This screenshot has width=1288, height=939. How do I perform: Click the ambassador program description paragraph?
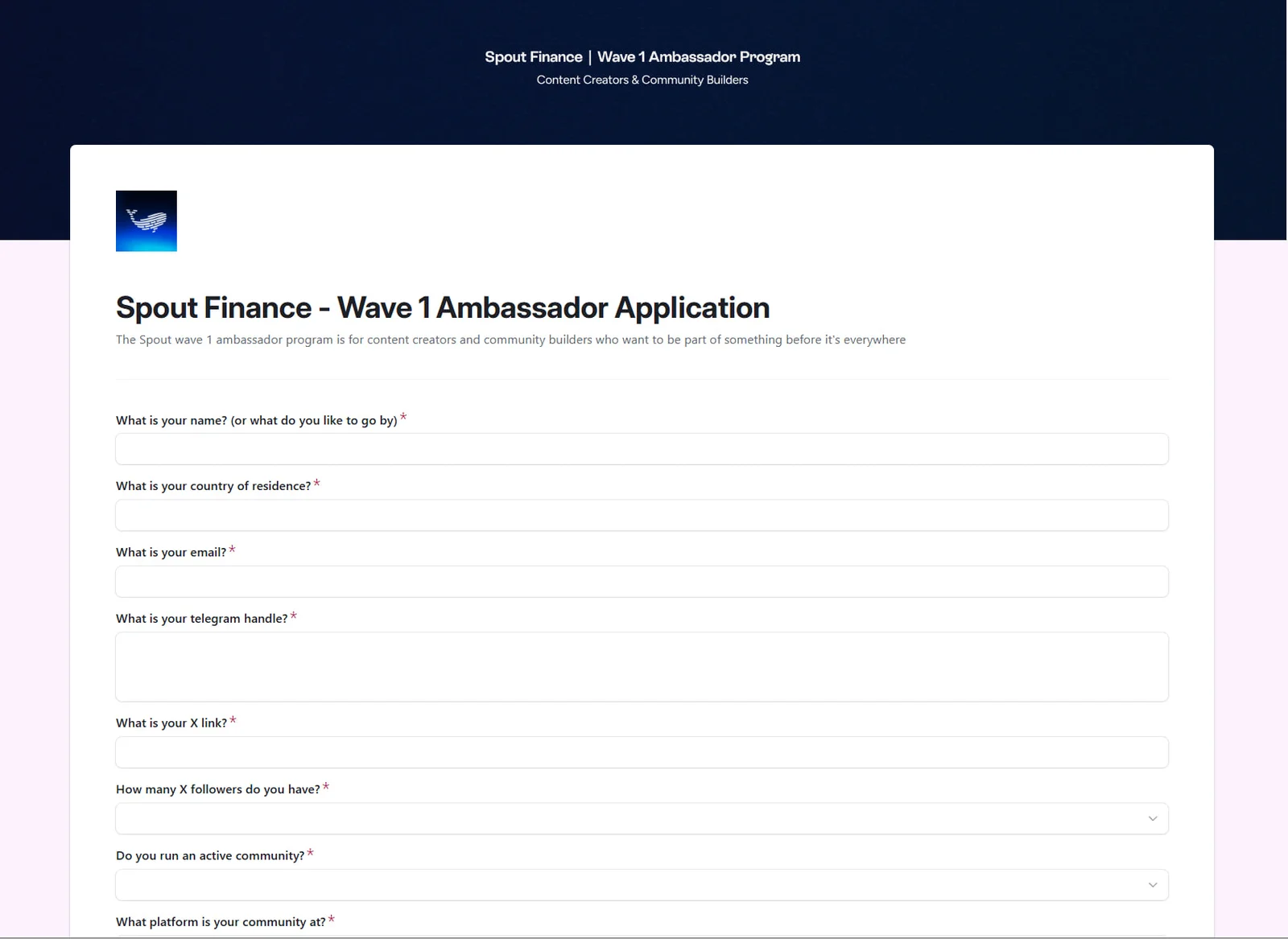tap(510, 340)
